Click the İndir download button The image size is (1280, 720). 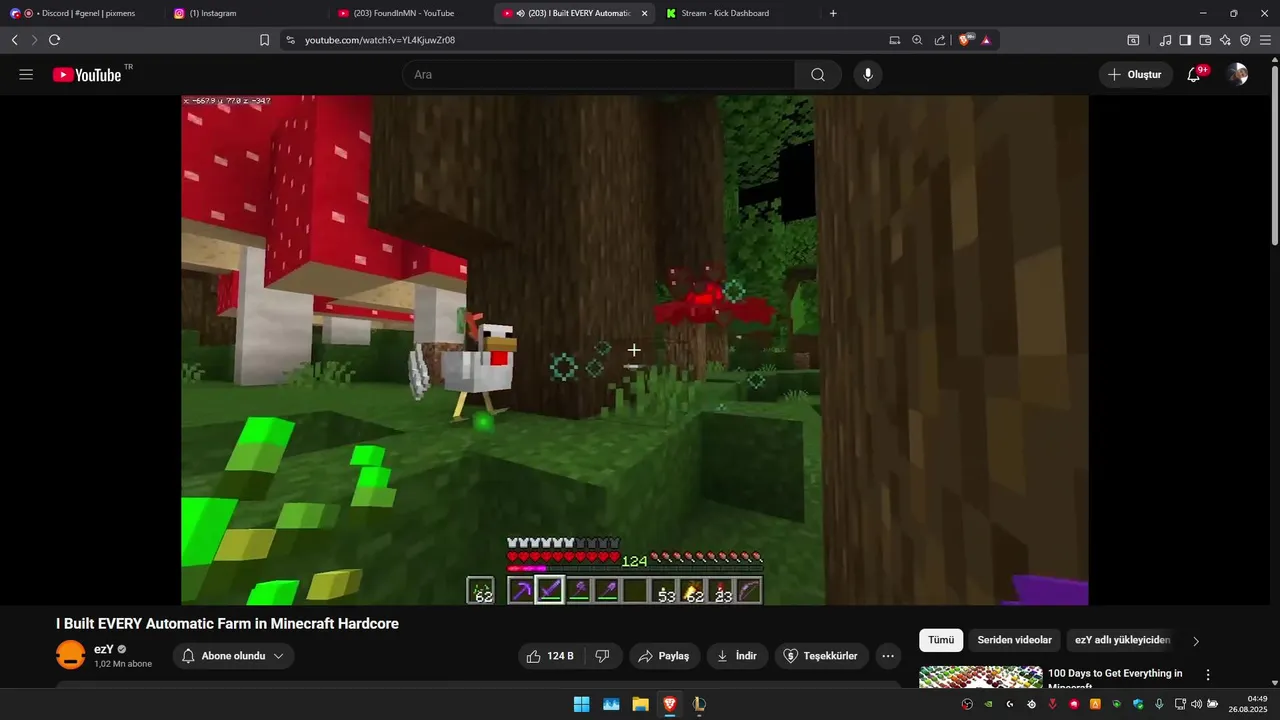click(737, 656)
